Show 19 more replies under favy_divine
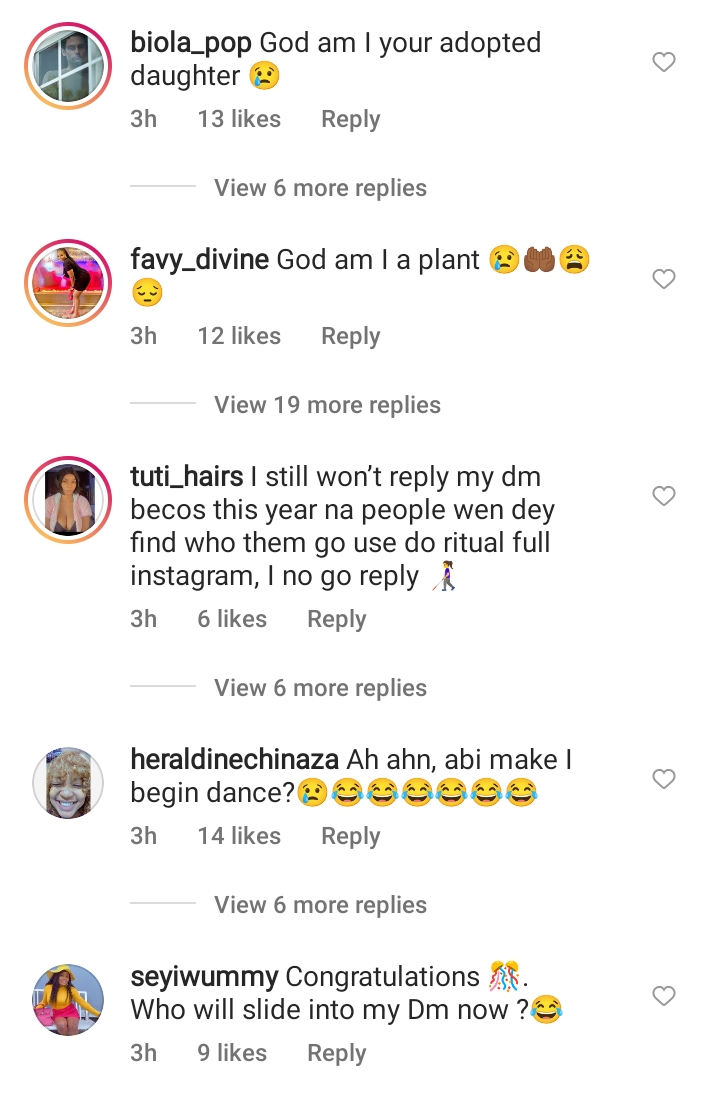The width and height of the screenshot is (720, 1099). tap(327, 405)
